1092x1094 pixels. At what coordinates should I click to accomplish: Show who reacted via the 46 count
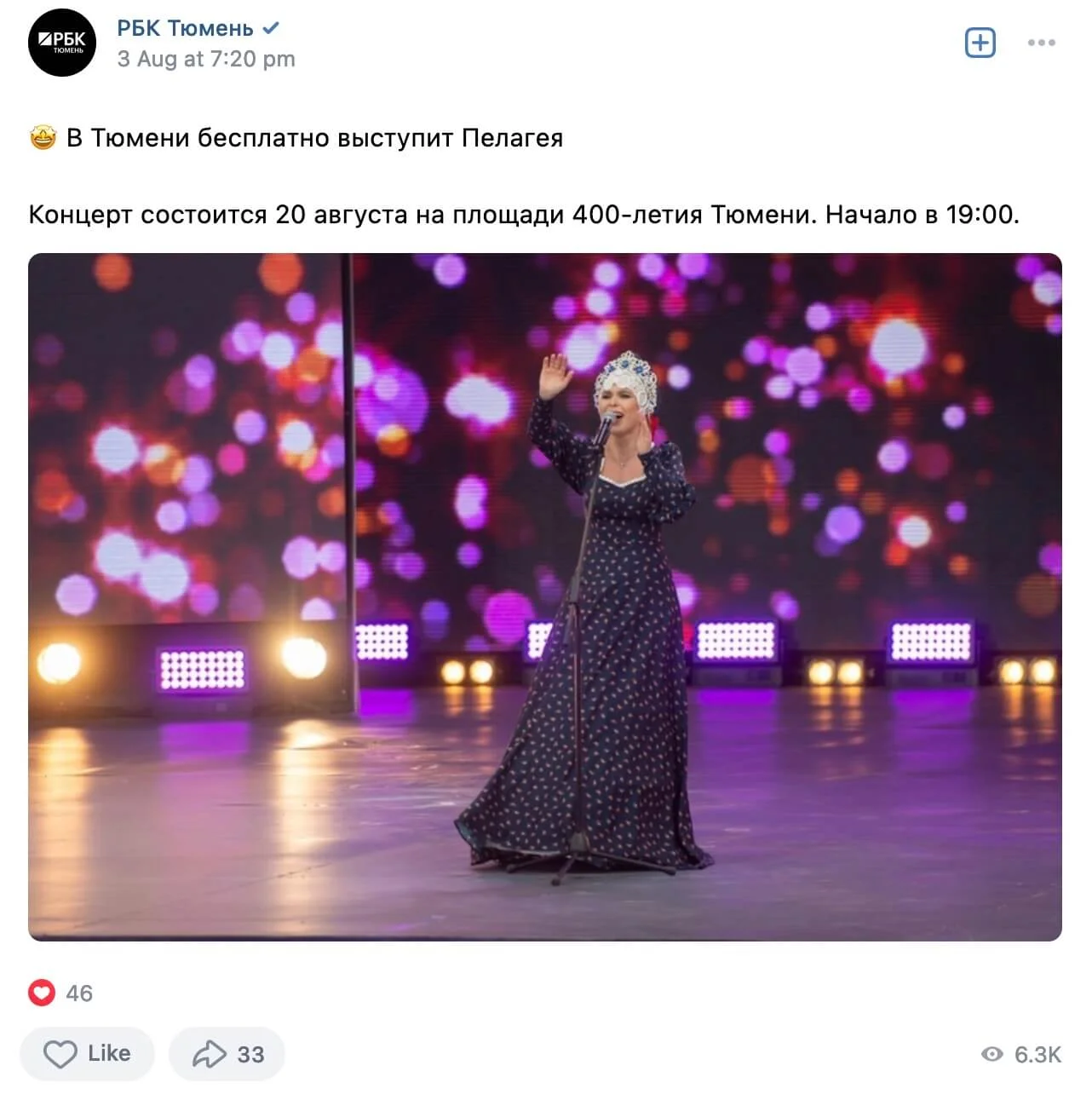(79, 993)
